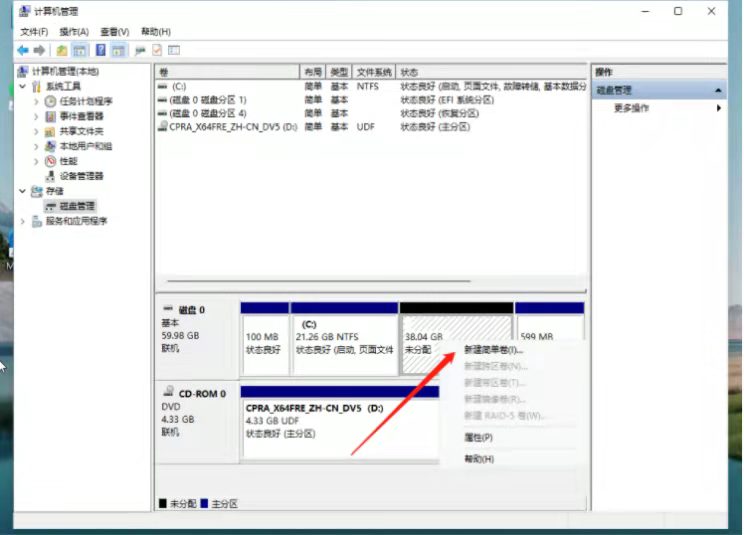Screen dimensions: 744x535
Task: Click 更多操作 in the actions pane
Action: tap(631, 108)
